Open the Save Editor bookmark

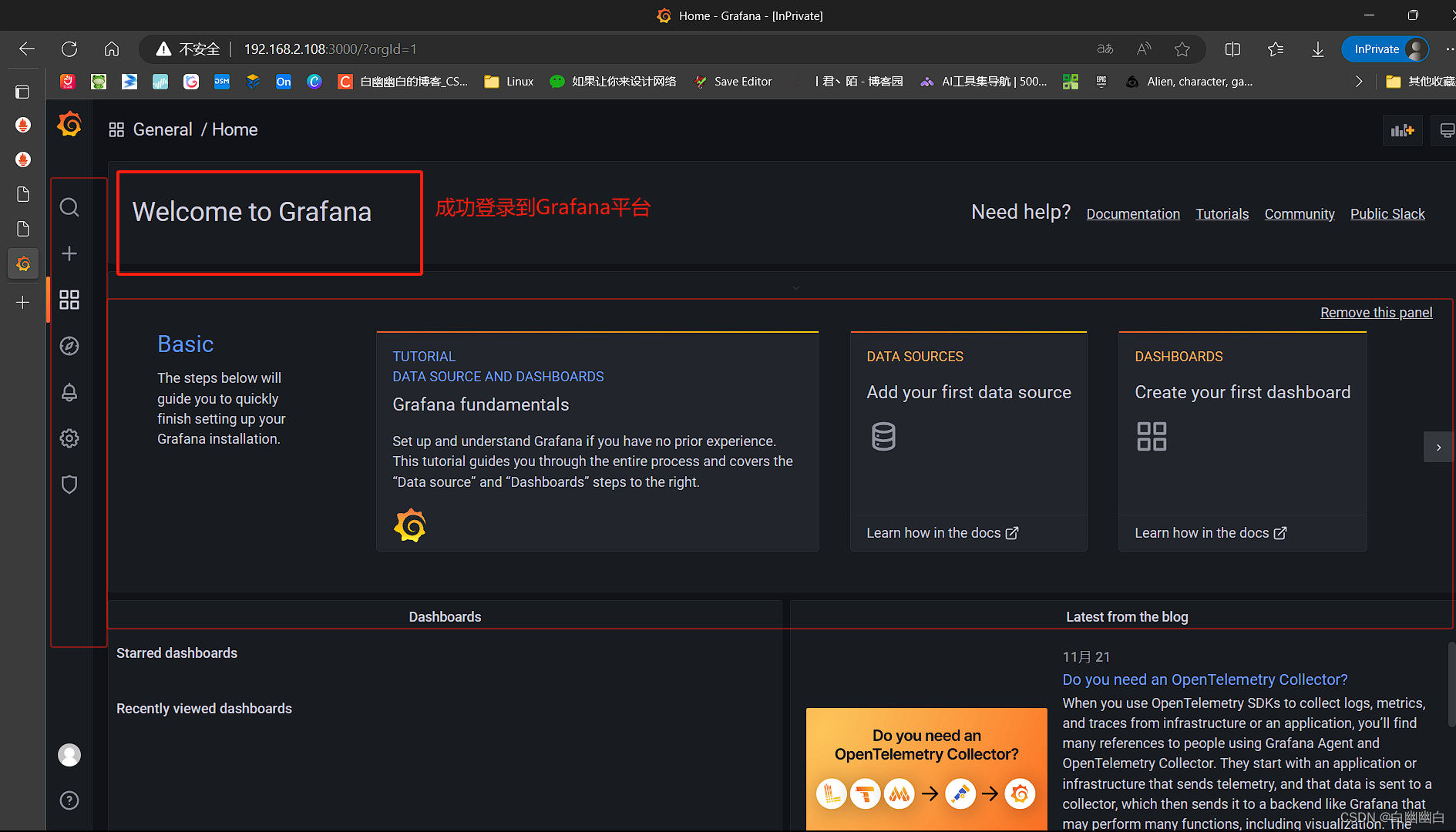(733, 82)
